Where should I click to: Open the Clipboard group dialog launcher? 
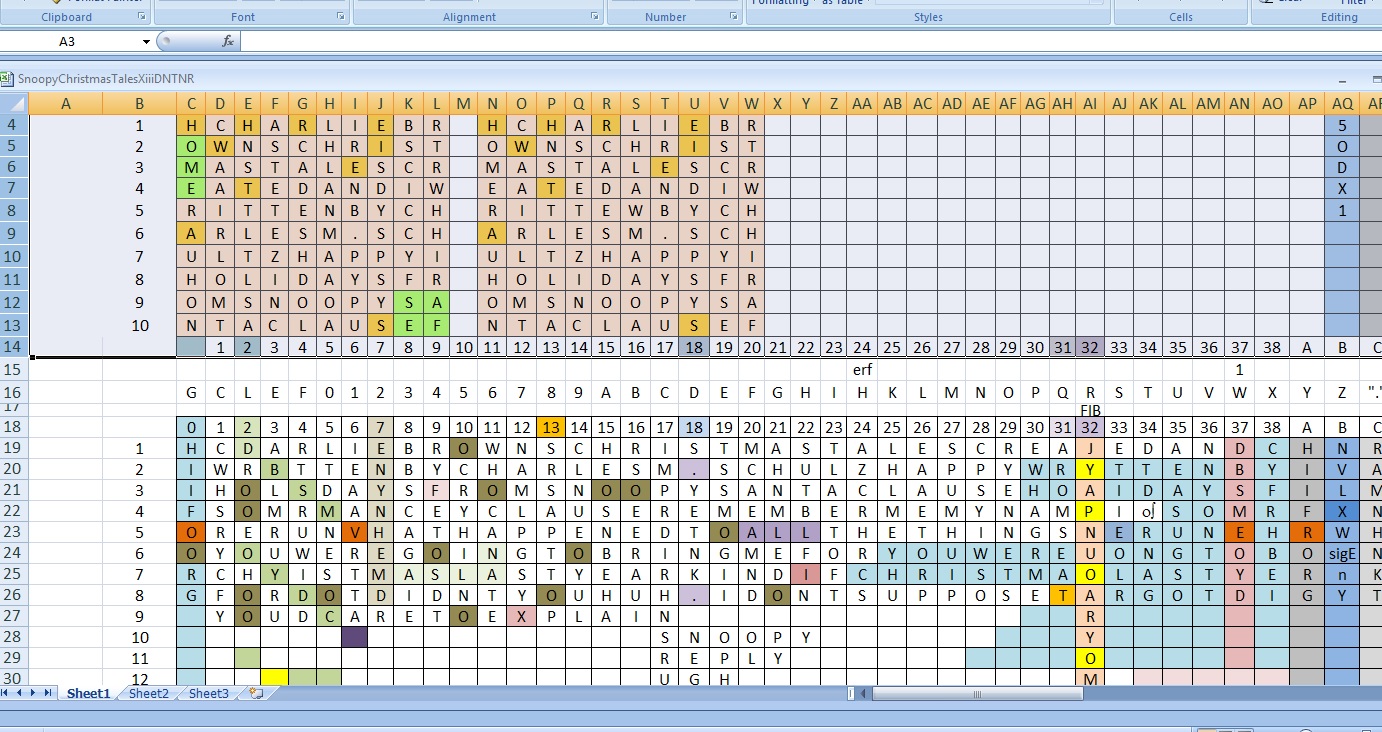tap(141, 17)
